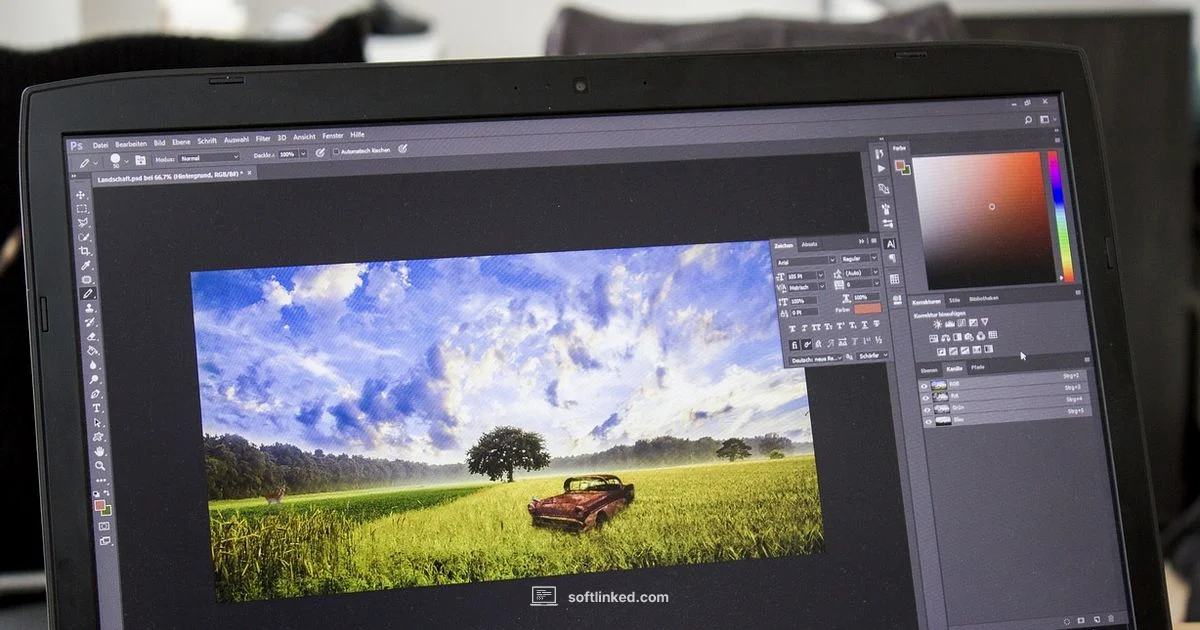Viewport: 1200px width, 630px height.
Task: Open the Brightness/Contrast adjustment in Korrekturen
Action: click(938, 323)
